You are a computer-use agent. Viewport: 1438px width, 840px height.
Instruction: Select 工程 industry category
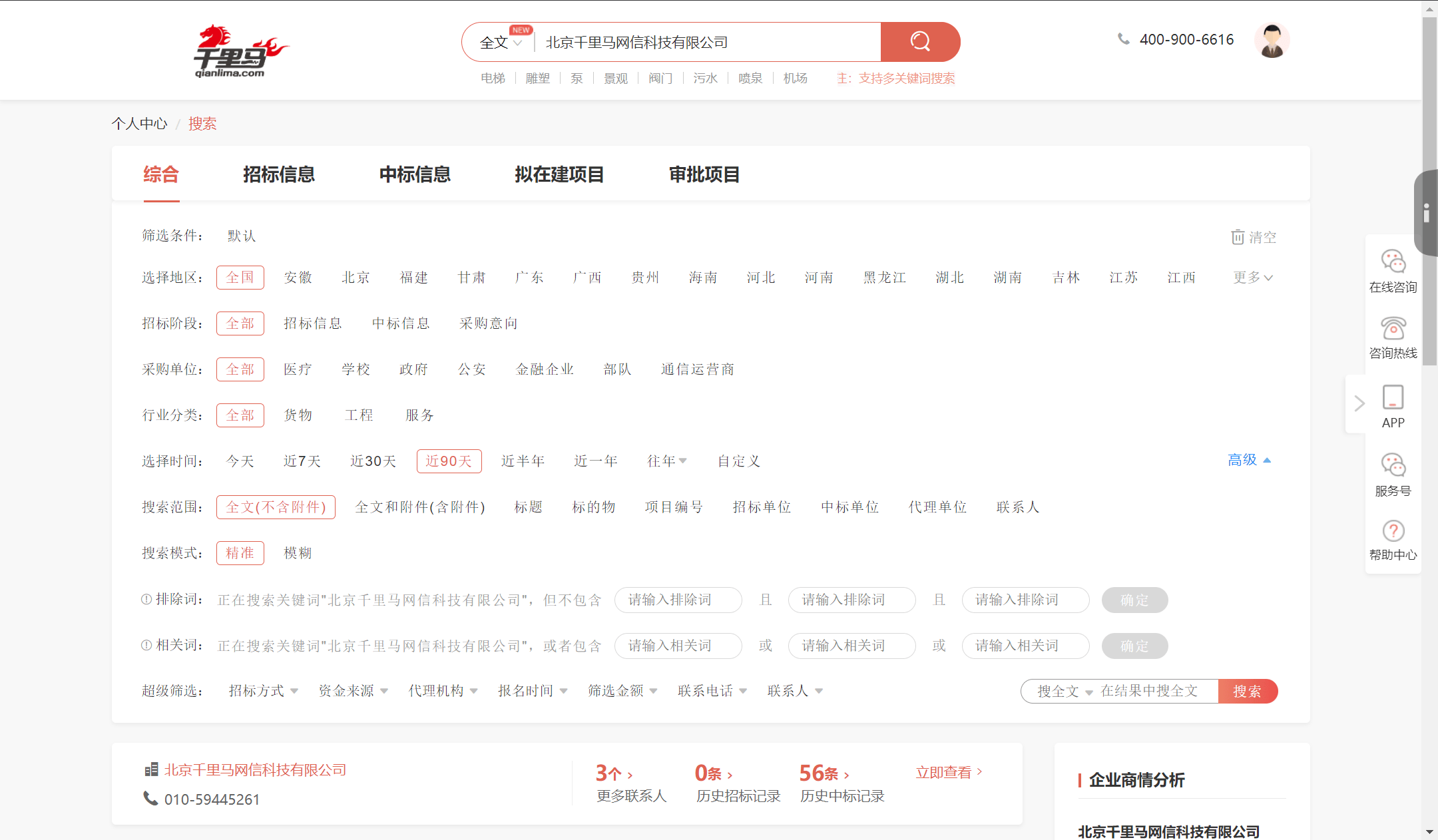click(359, 415)
